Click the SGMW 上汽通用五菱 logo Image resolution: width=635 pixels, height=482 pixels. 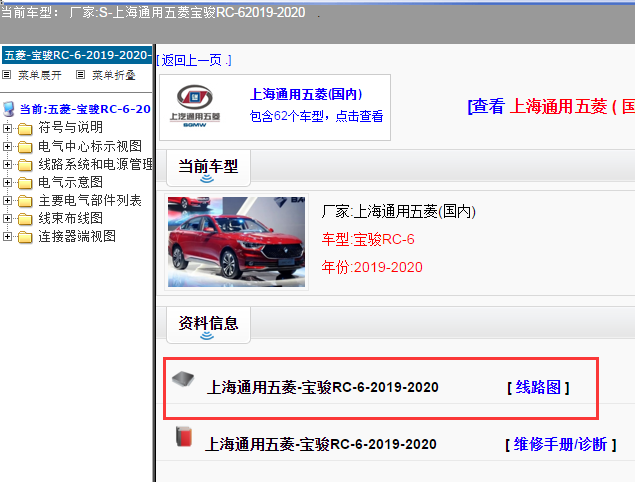(195, 106)
